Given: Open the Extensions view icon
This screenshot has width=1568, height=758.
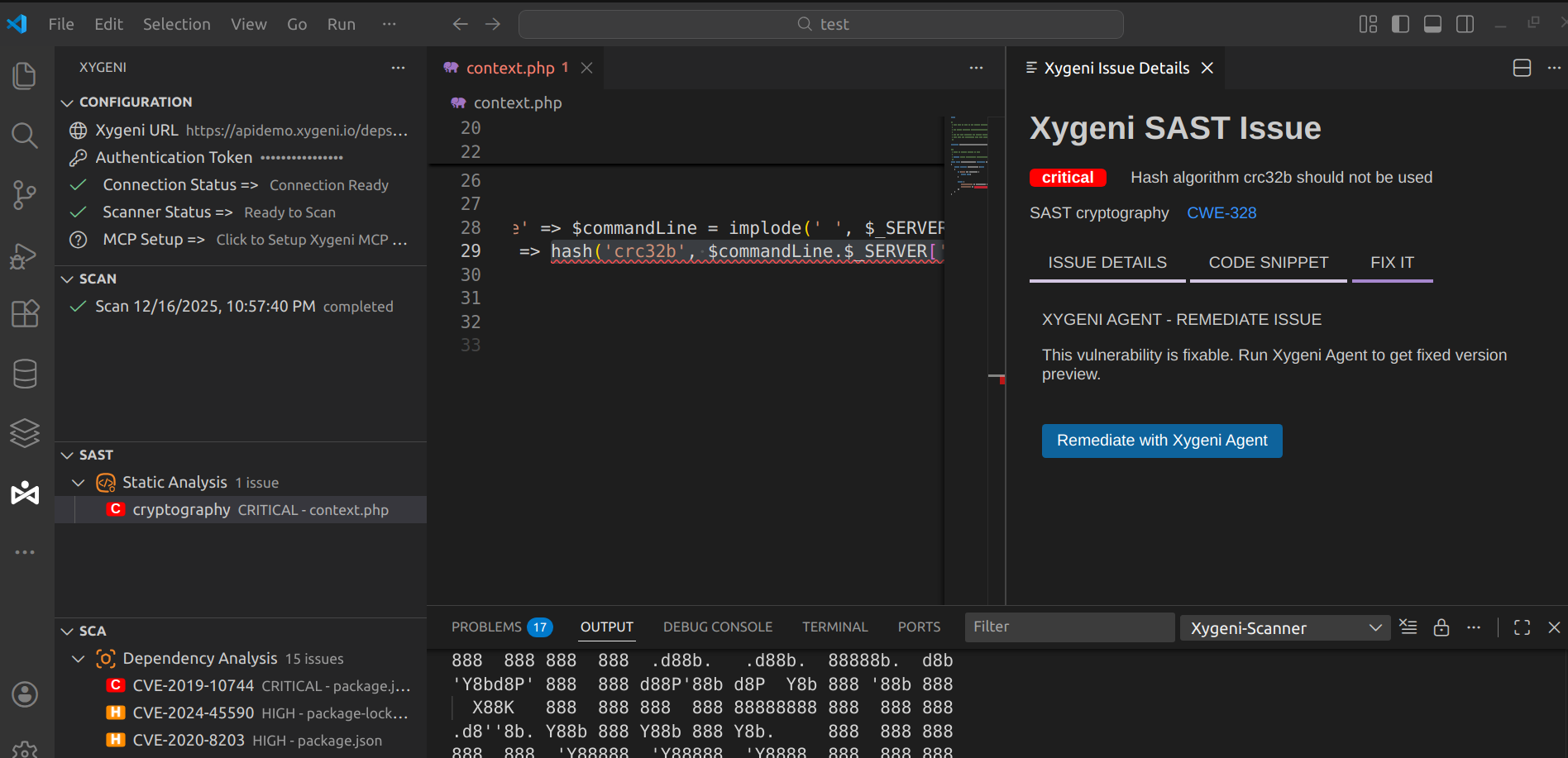Looking at the screenshot, I should (x=25, y=314).
